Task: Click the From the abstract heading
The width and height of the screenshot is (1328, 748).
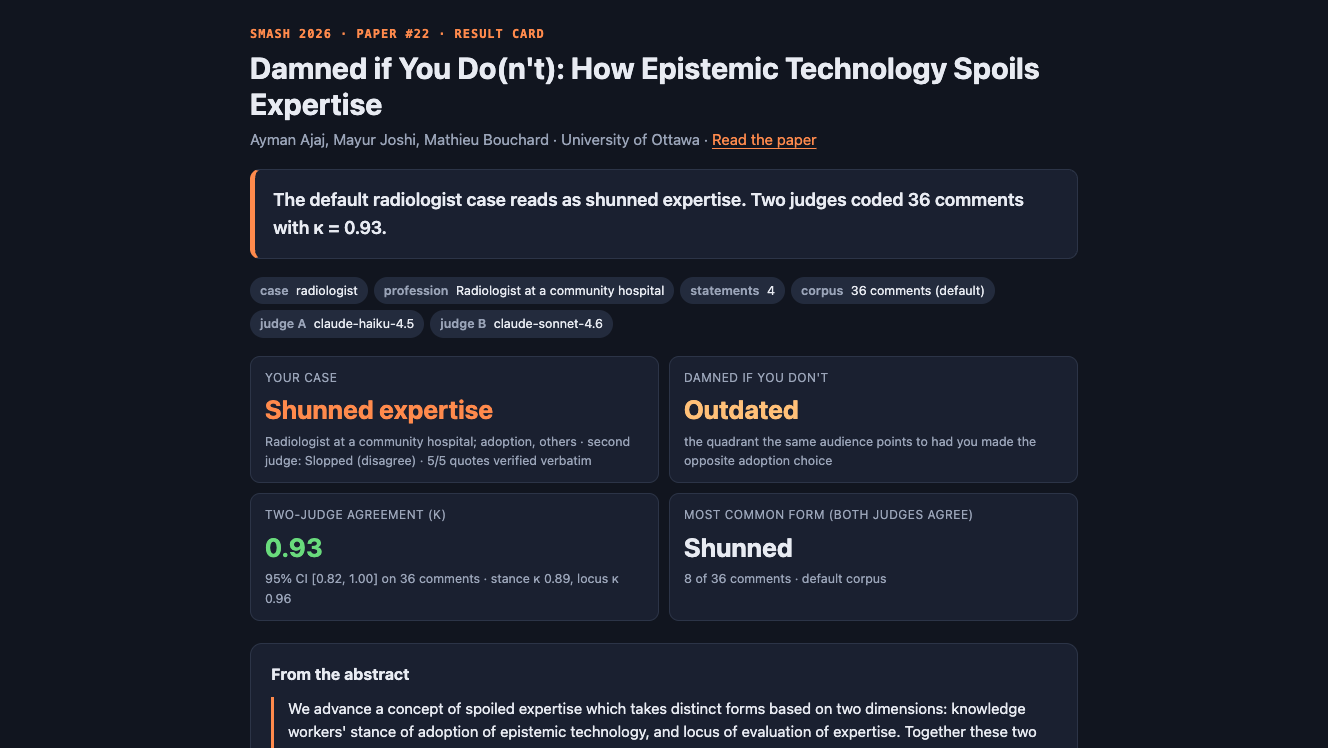Action: (340, 674)
